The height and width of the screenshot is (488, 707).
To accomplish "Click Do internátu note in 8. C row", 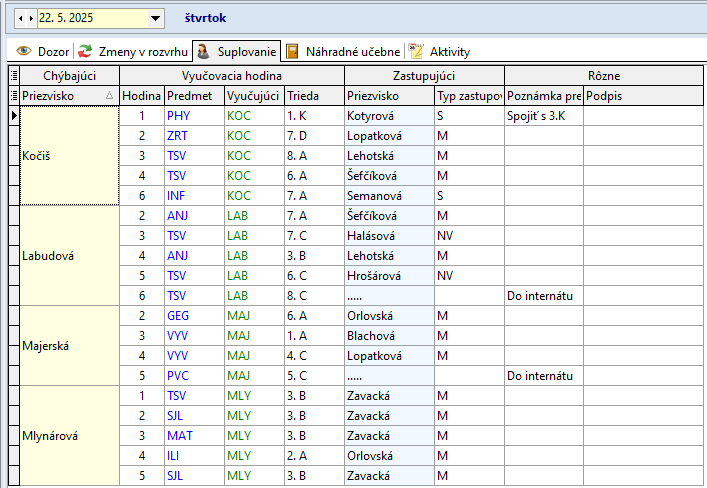I will 544,296.
